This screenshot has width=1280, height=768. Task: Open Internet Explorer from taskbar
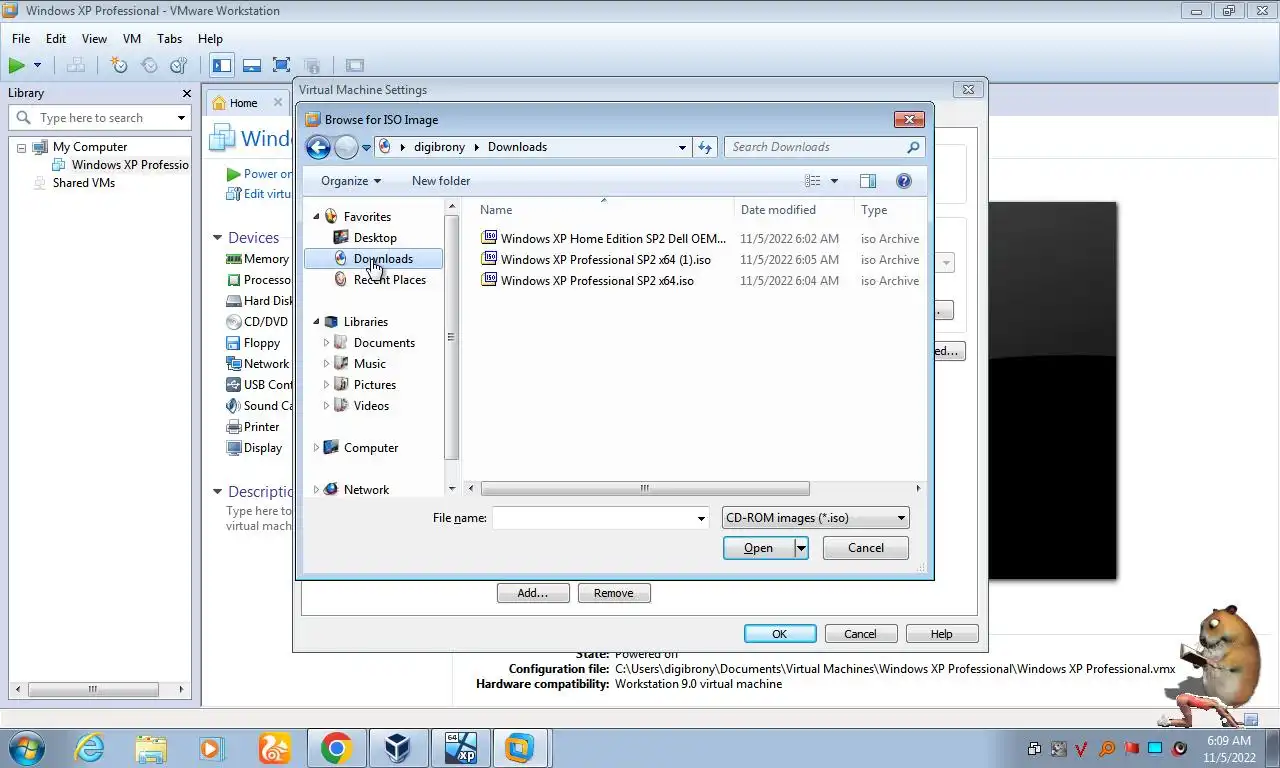[x=89, y=748]
